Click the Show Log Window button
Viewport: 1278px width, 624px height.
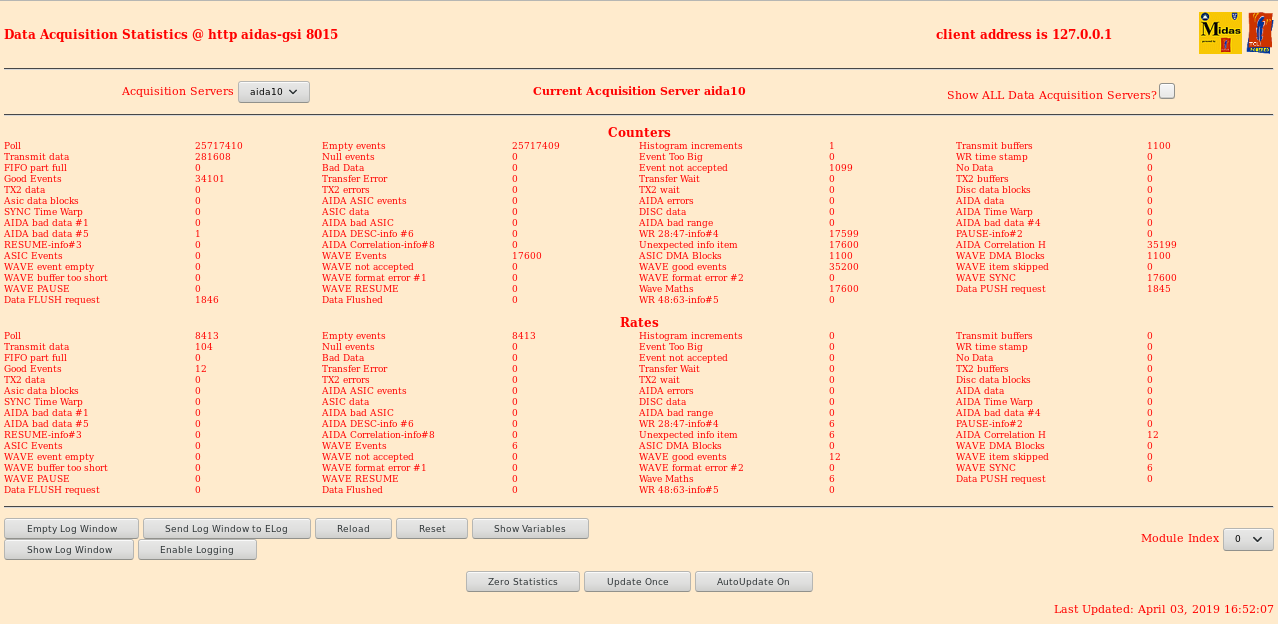coord(69,550)
